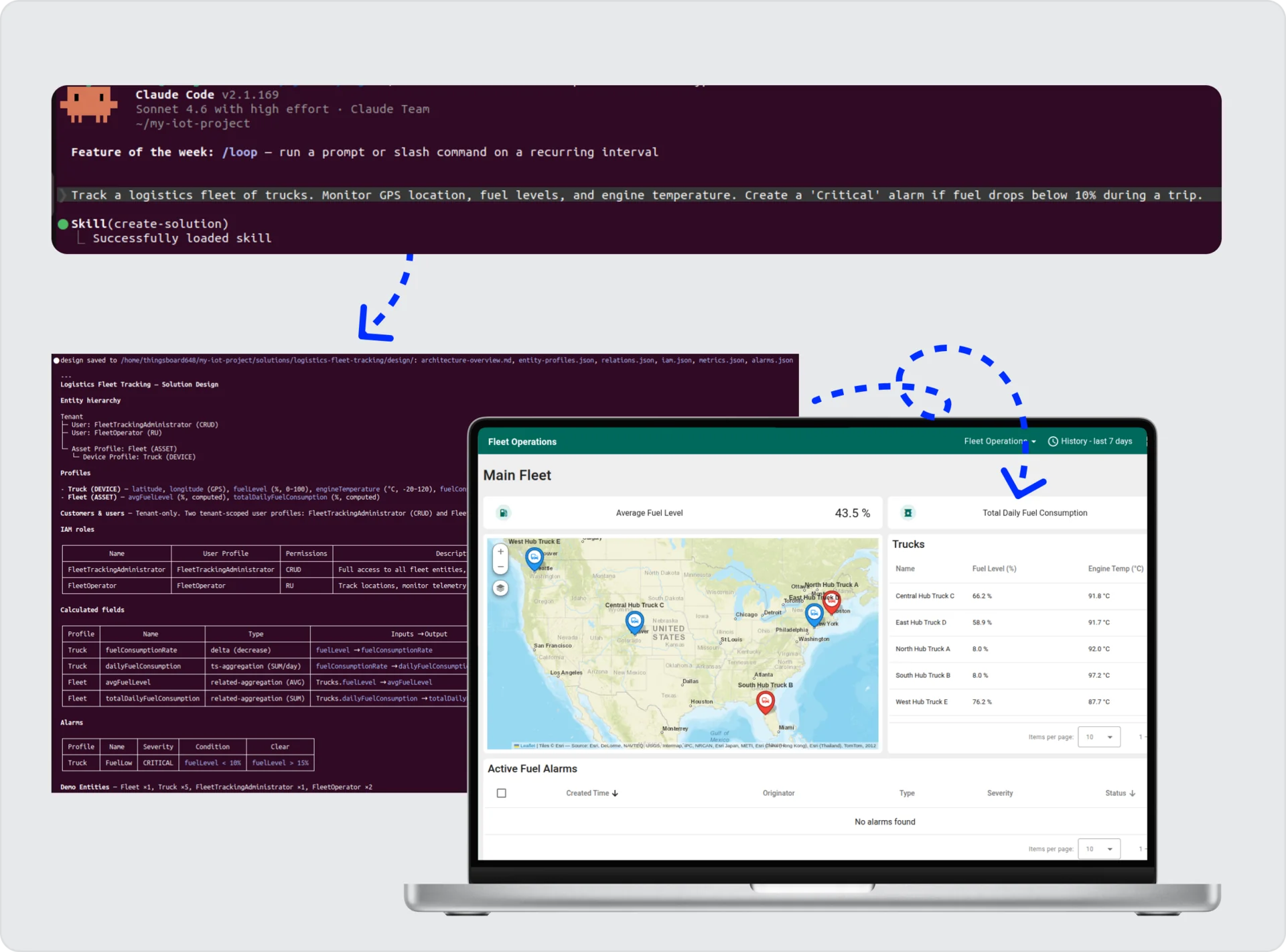Click the 43.5 % average fuel value
Viewport: 1286px width, 952px height.
852,513
